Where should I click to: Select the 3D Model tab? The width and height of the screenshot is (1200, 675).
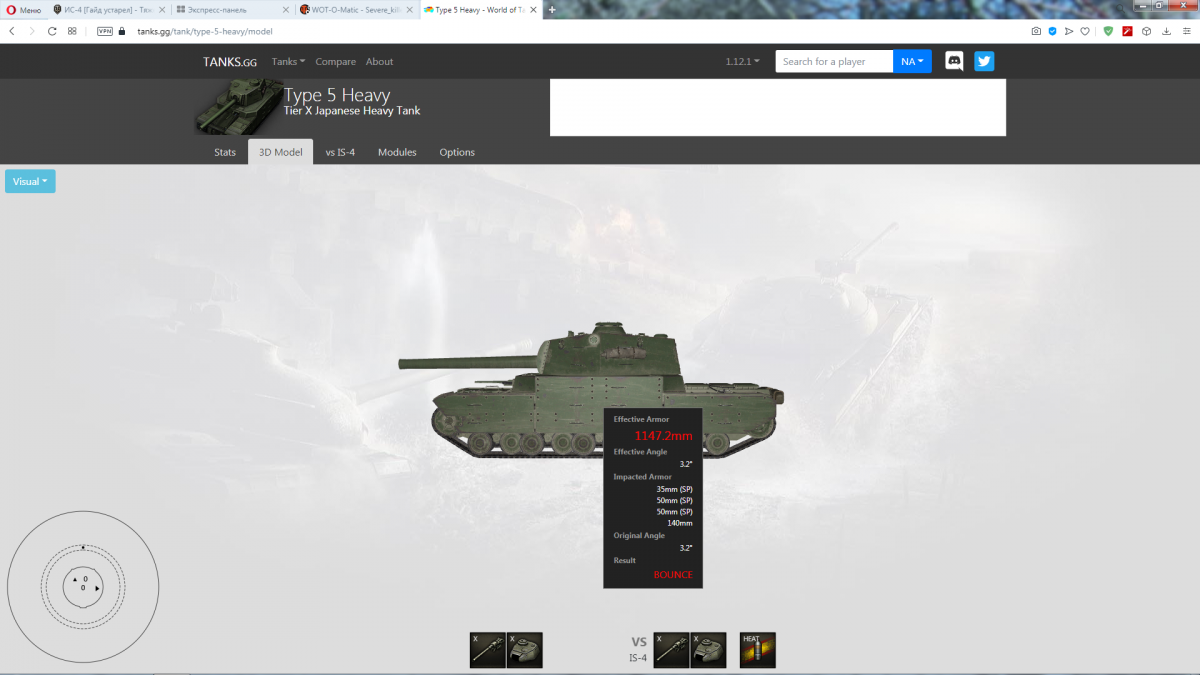click(x=281, y=152)
